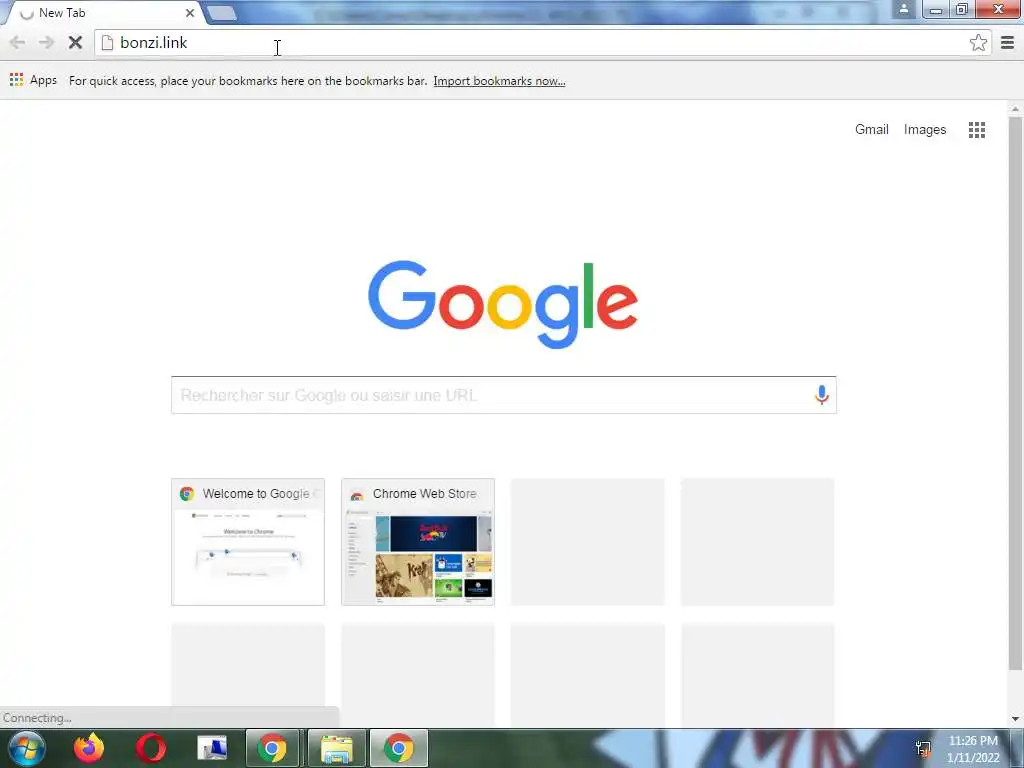Click the forward navigation arrow

point(46,42)
